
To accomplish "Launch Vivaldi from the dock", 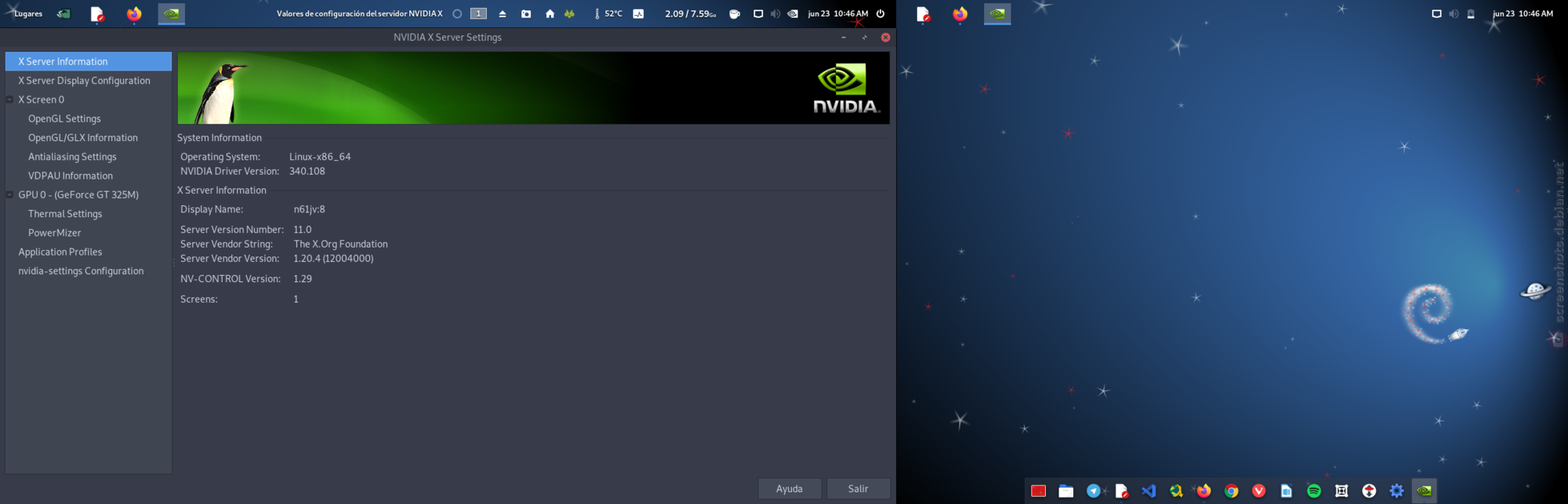I will pyautogui.click(x=1259, y=491).
